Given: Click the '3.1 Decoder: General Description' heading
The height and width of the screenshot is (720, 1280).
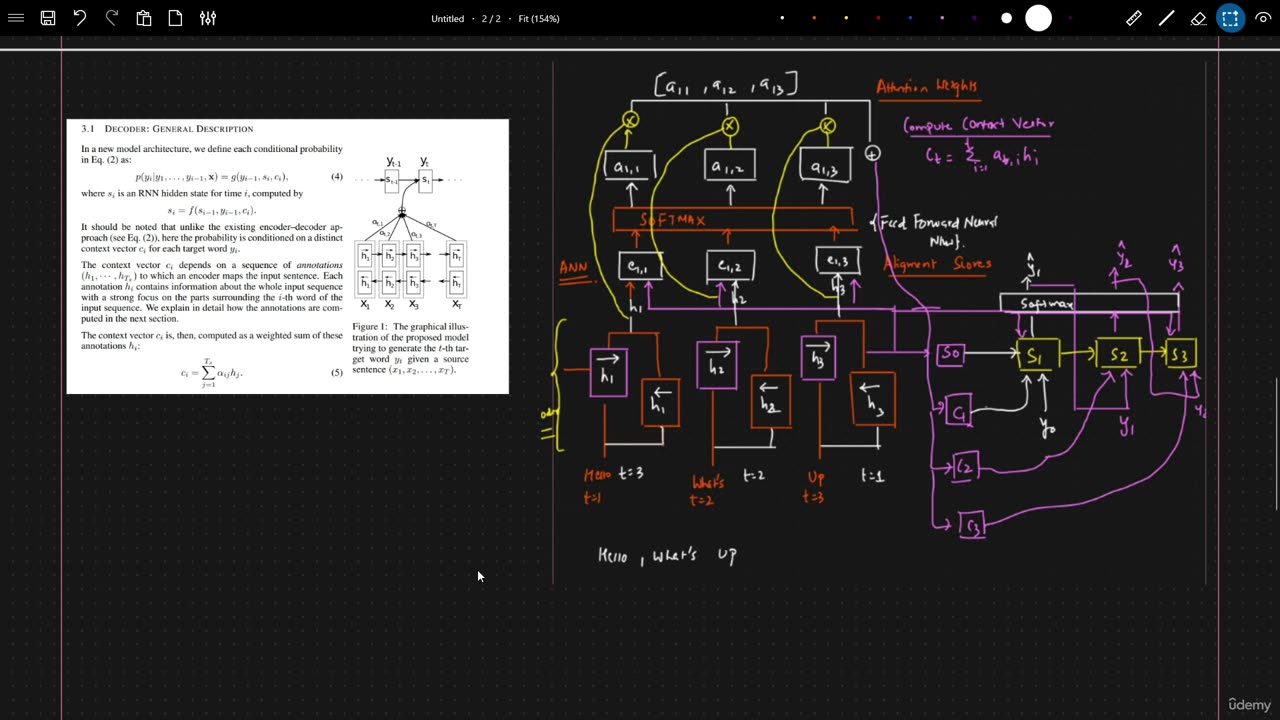Looking at the screenshot, I should pos(167,128).
